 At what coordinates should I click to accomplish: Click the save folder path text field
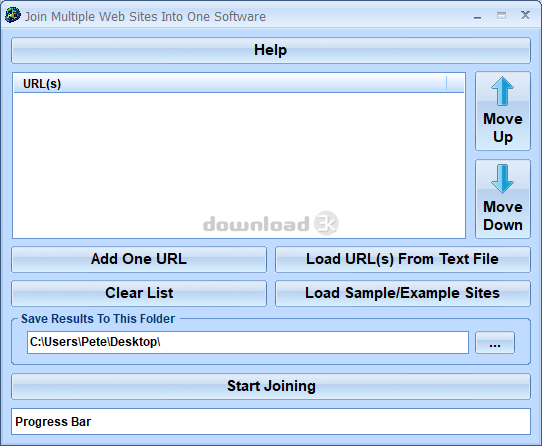tap(248, 343)
